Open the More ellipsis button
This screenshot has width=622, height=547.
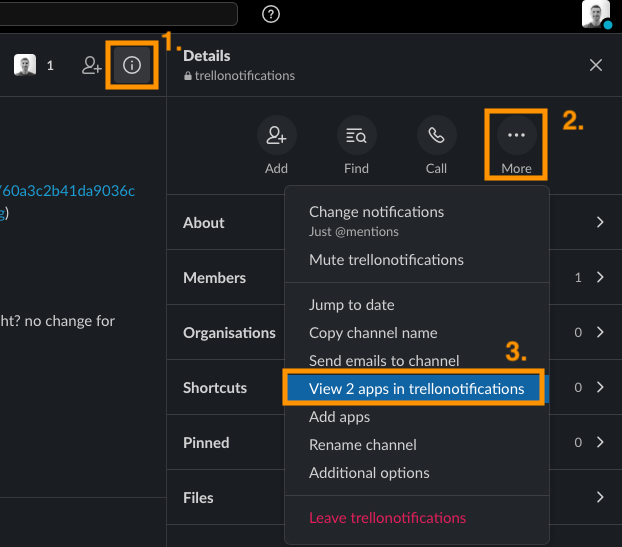point(516,135)
